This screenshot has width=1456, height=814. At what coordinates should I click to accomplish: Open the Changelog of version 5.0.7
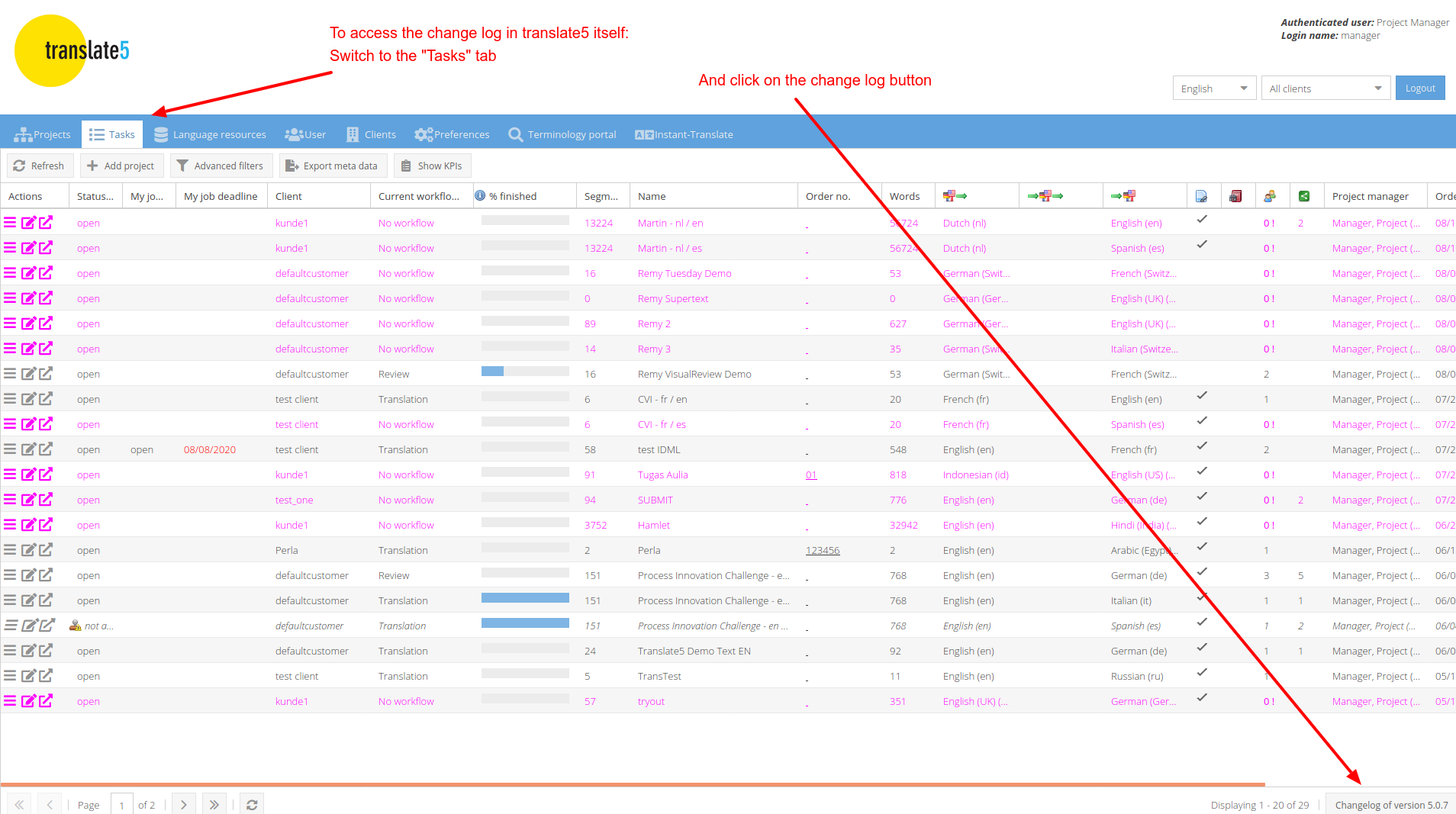coord(1390,804)
